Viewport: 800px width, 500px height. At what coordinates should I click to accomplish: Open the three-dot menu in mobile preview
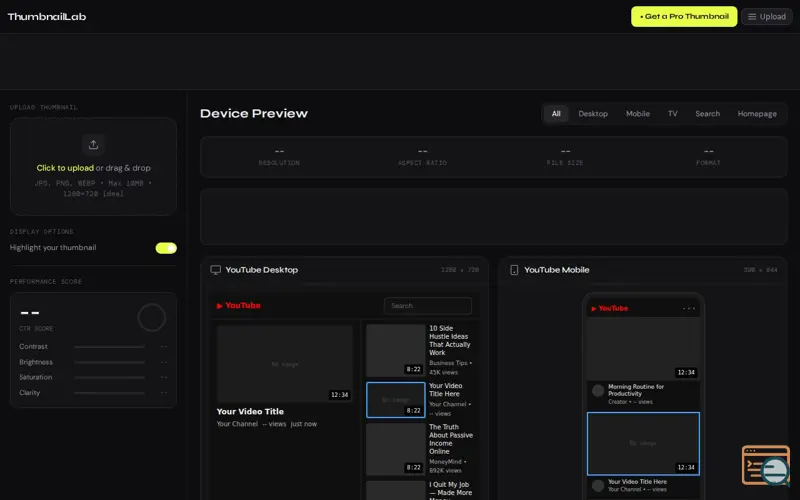click(x=689, y=308)
